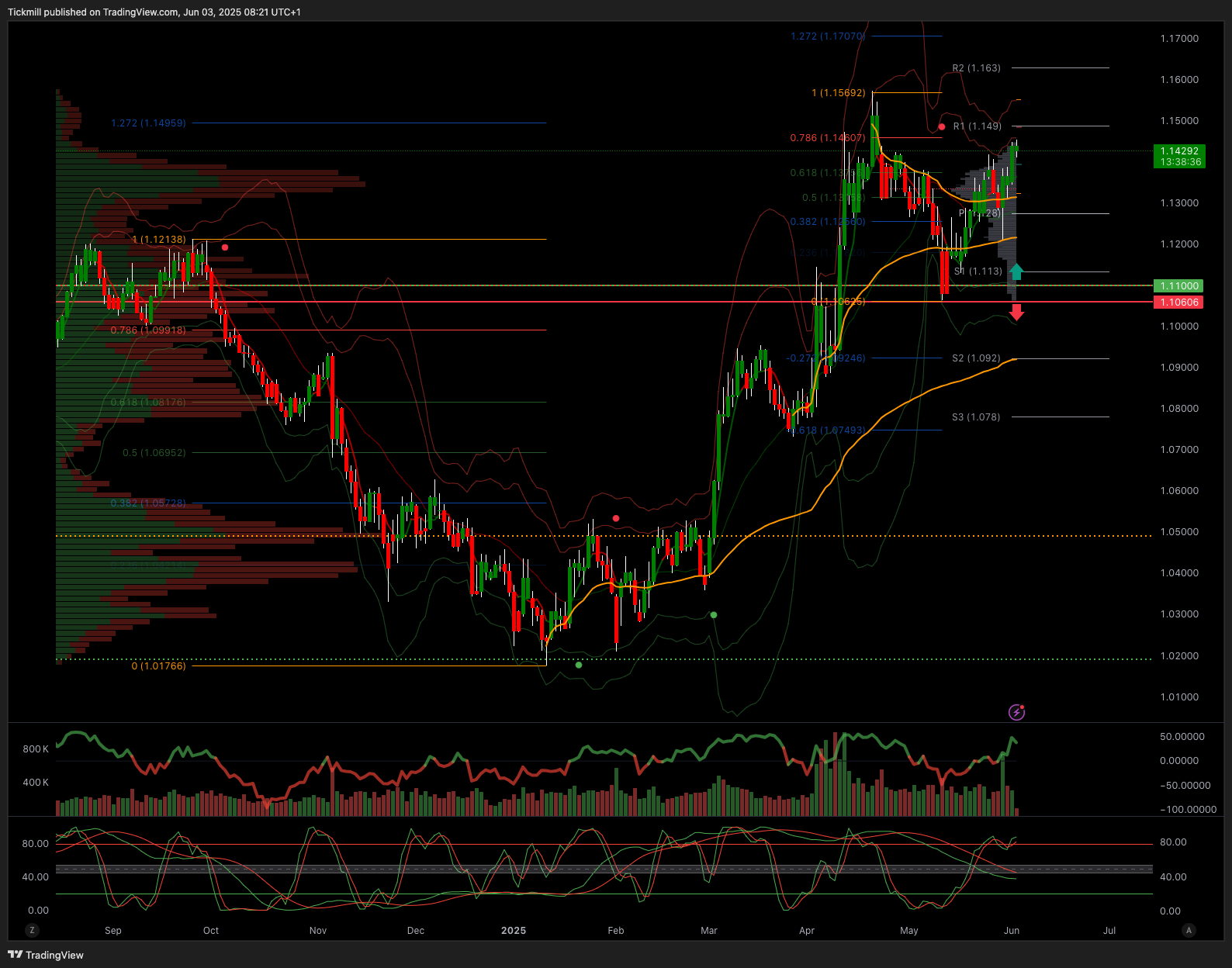
Task: Click 1.17000 on the price scale
Action: coord(1179,38)
